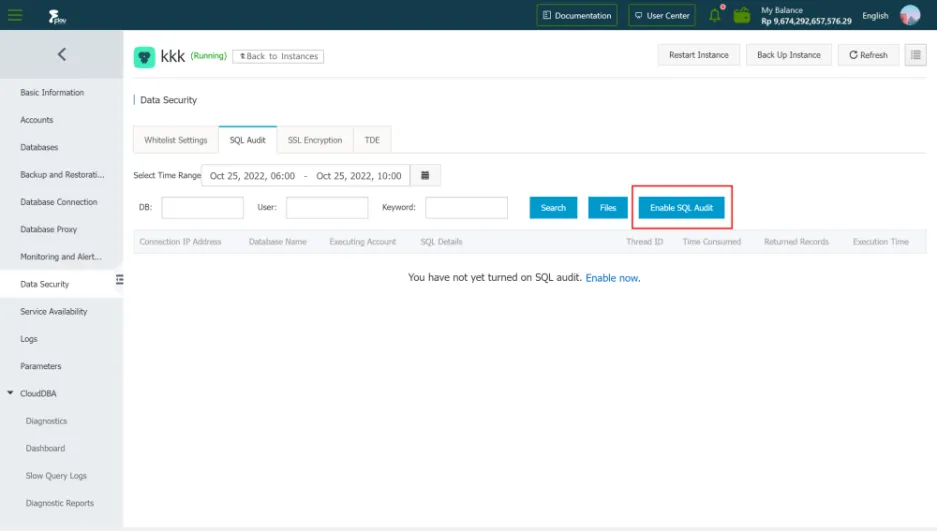Focus the Keyword input field
Image resolution: width=937 pixels, height=531 pixels.
466,207
